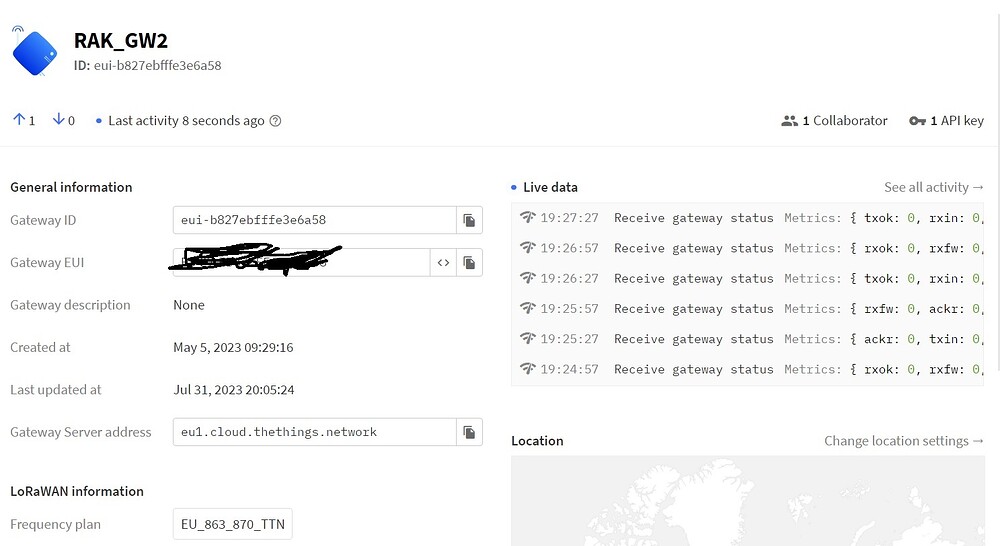Click the RAK_GW2 gateway title
Screen dimensions: 1000x546
(121, 41)
